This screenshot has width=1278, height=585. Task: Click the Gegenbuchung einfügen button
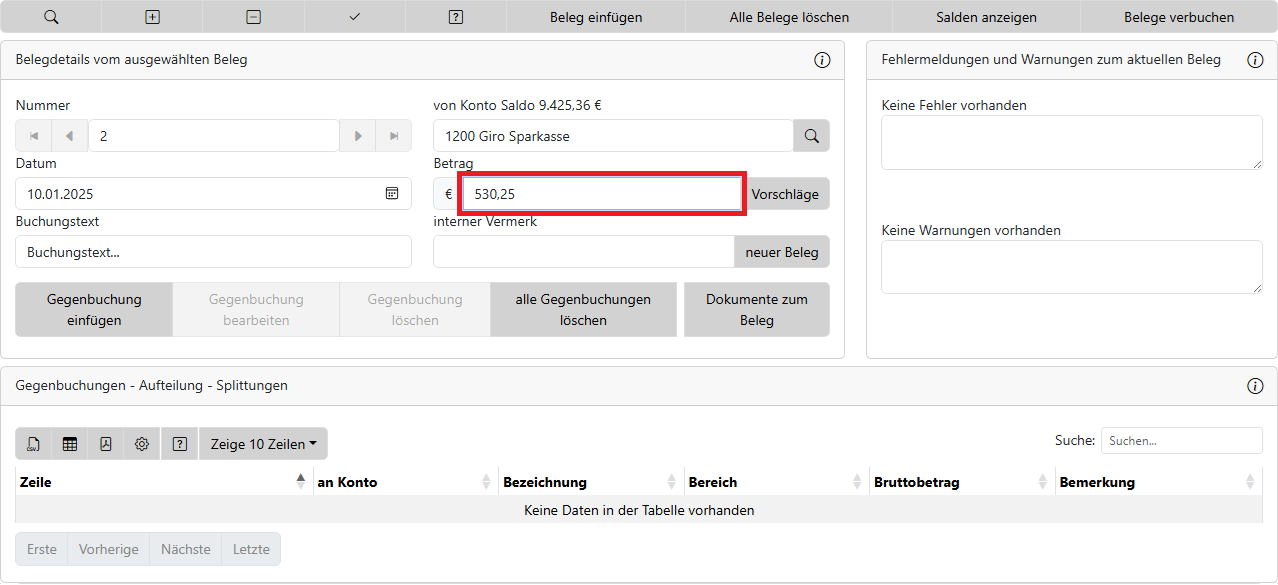pos(94,310)
